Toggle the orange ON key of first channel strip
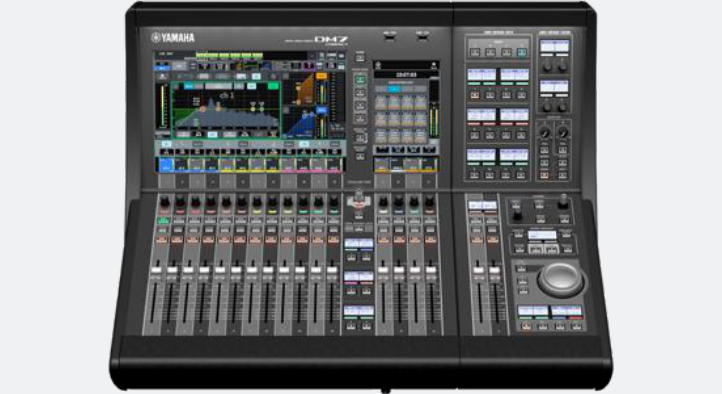722x394 pixels. [x=162, y=239]
